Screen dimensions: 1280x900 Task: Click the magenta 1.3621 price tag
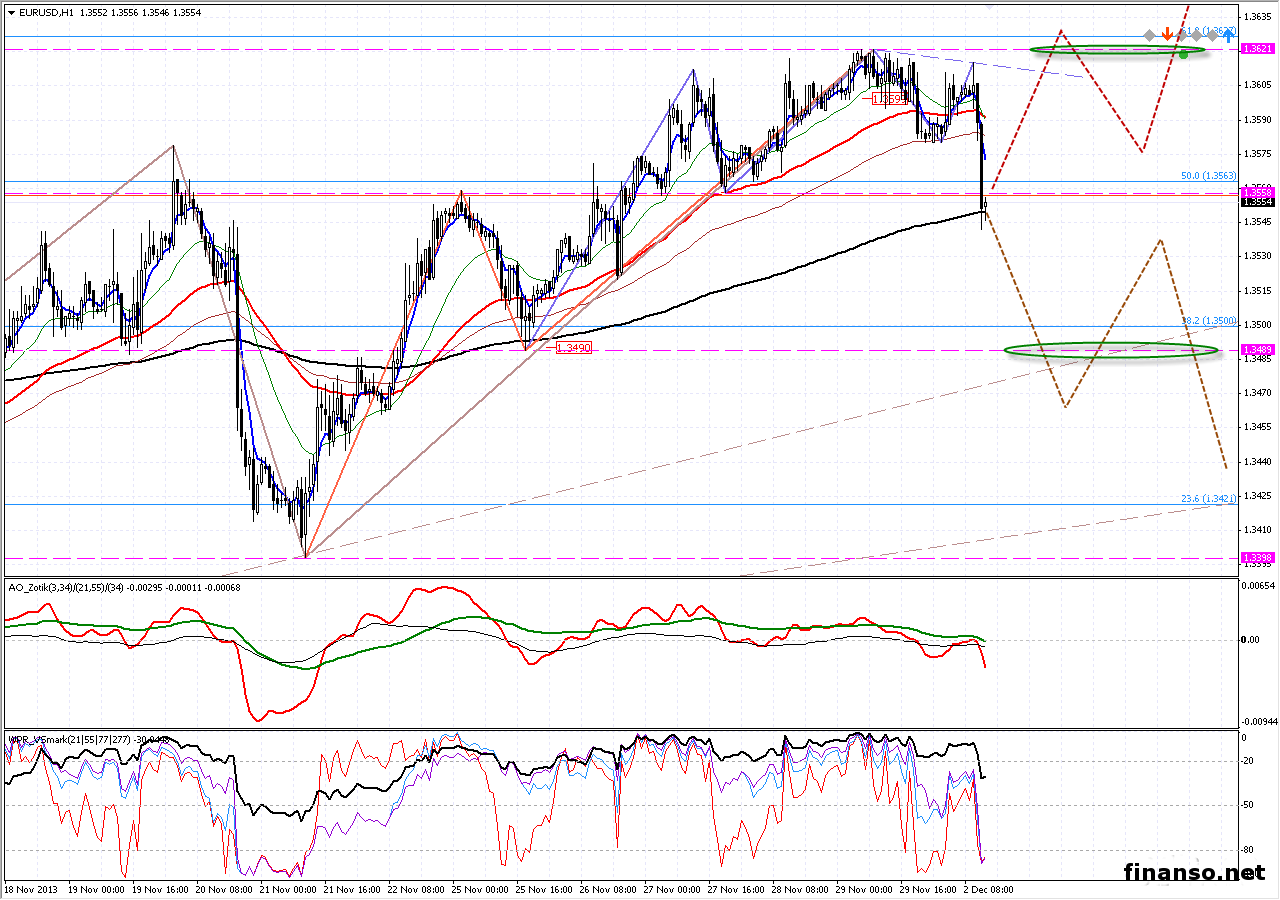[x=1256, y=48]
